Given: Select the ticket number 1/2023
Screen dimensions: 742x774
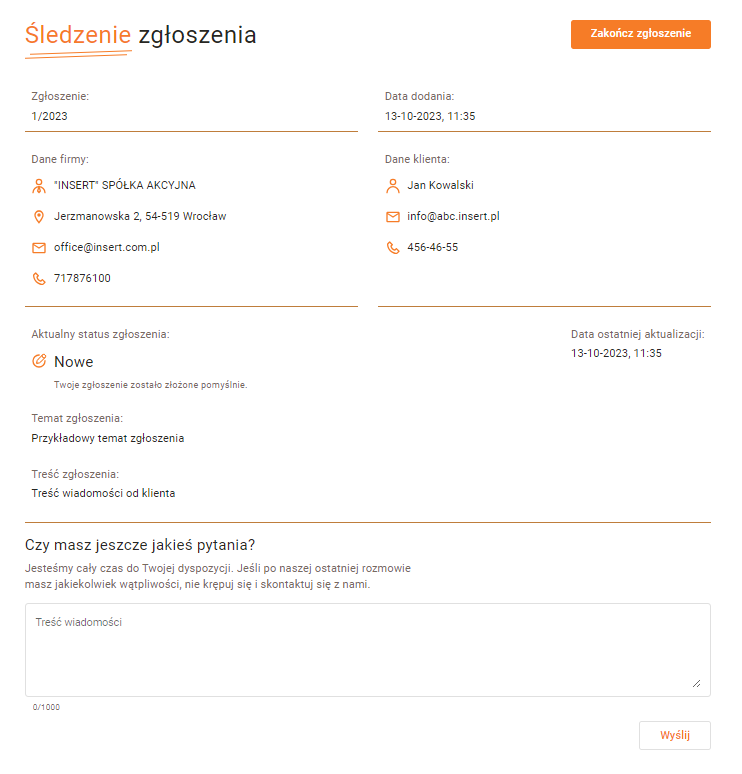Looking at the screenshot, I should click(x=49, y=116).
